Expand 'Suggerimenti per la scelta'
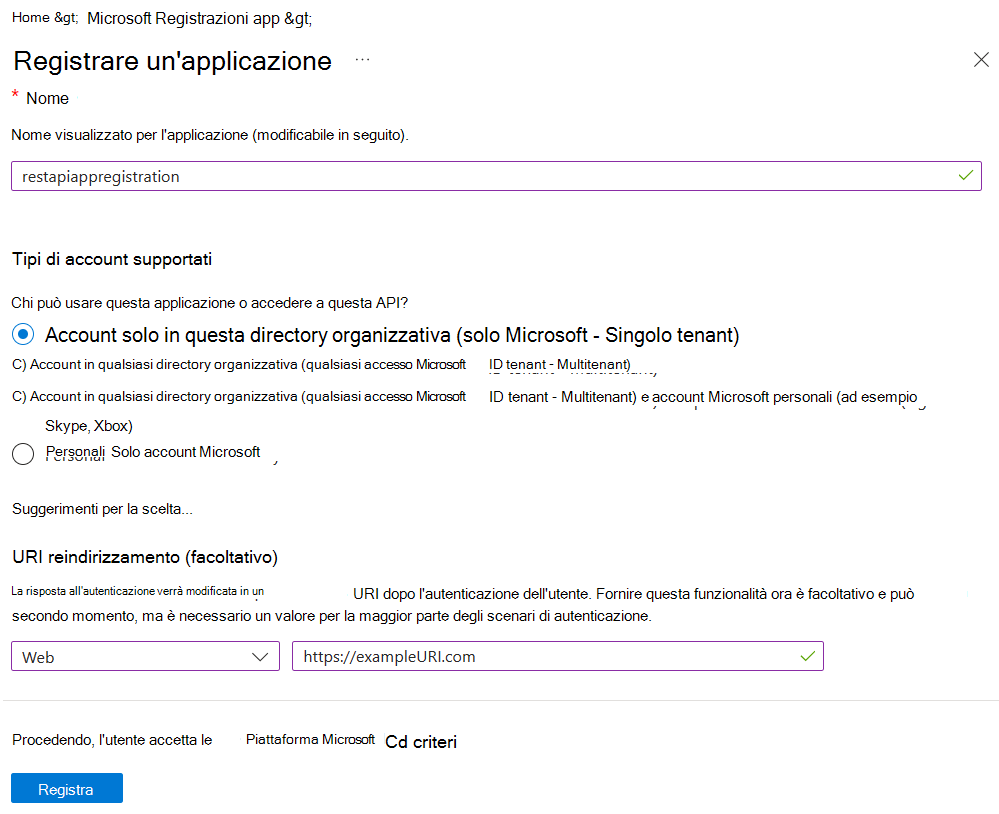Screen dimensions: 999x814 99,509
